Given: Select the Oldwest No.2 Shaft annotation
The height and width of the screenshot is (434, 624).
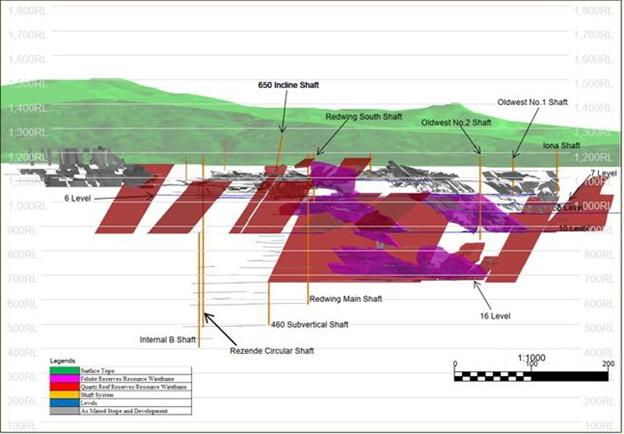Looking at the screenshot, I should coord(456,123).
